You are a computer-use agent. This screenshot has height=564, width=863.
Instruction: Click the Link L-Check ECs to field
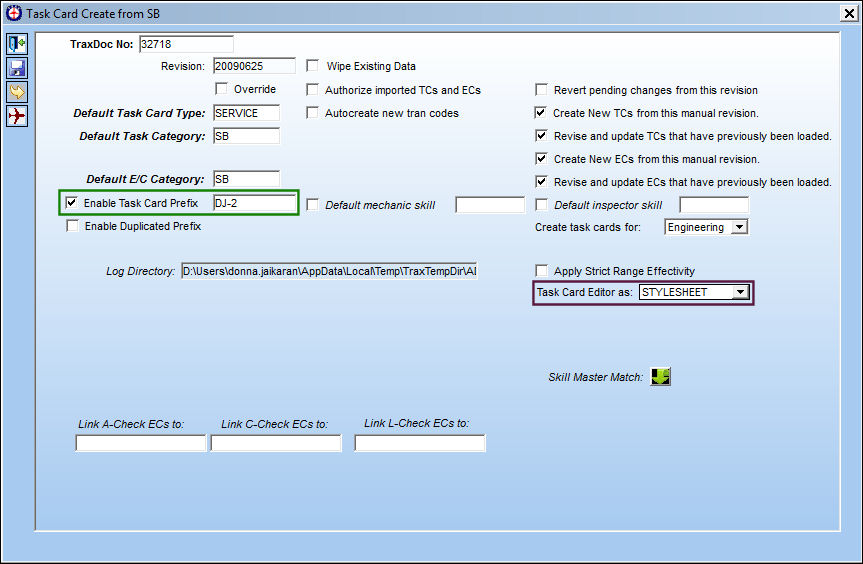[420, 443]
